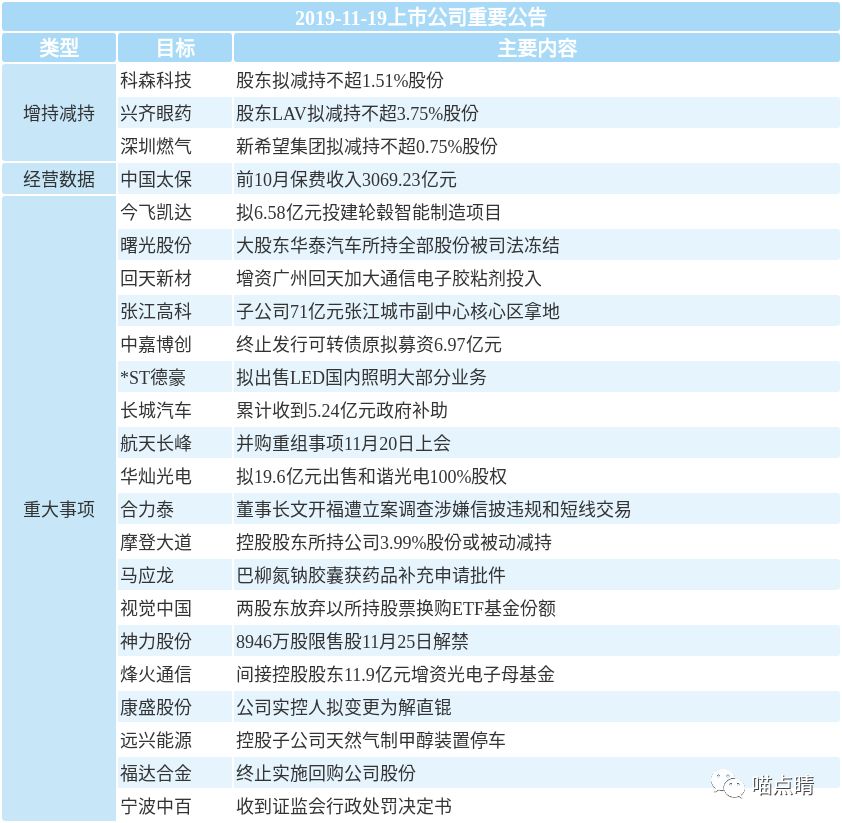
Task: Click the 福达合金 company name
Action: tap(156, 774)
